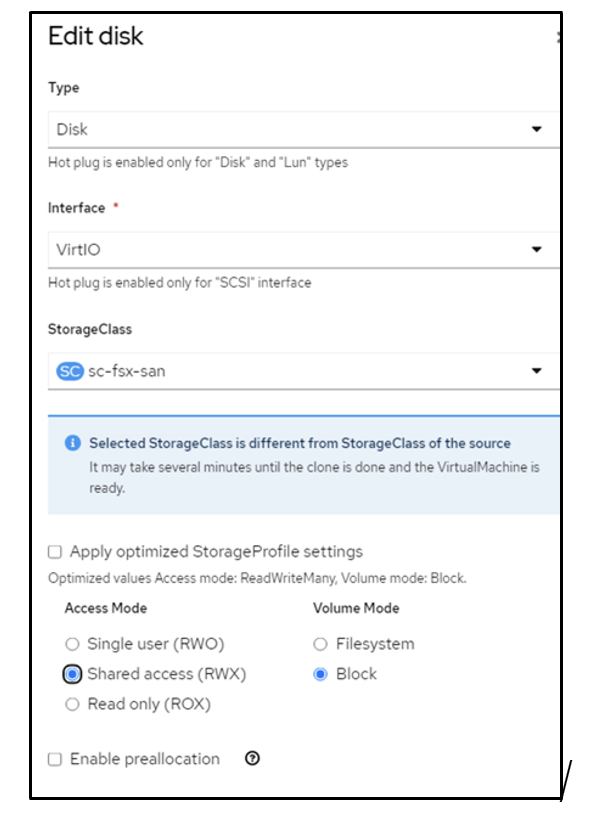The width and height of the screenshot is (594, 820).
Task: Click the blue info icon in alert
Action: pos(73,443)
